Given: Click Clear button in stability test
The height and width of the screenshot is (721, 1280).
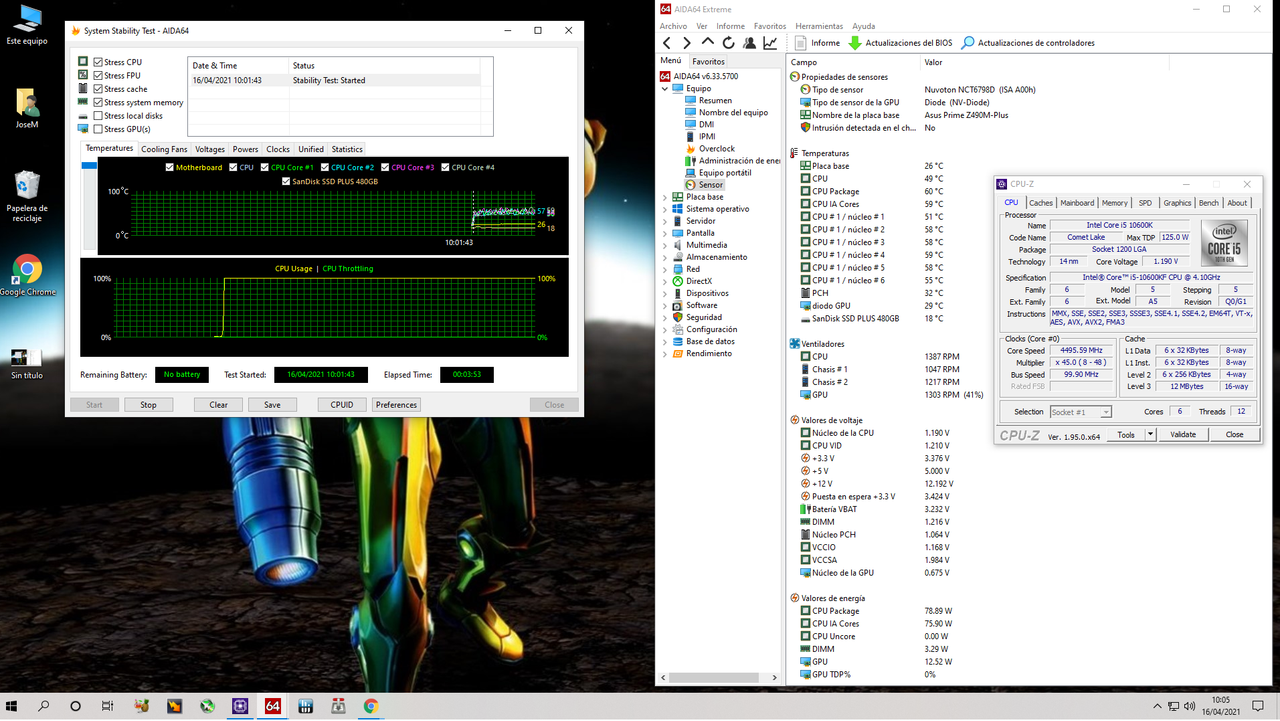Looking at the screenshot, I should (x=218, y=405).
